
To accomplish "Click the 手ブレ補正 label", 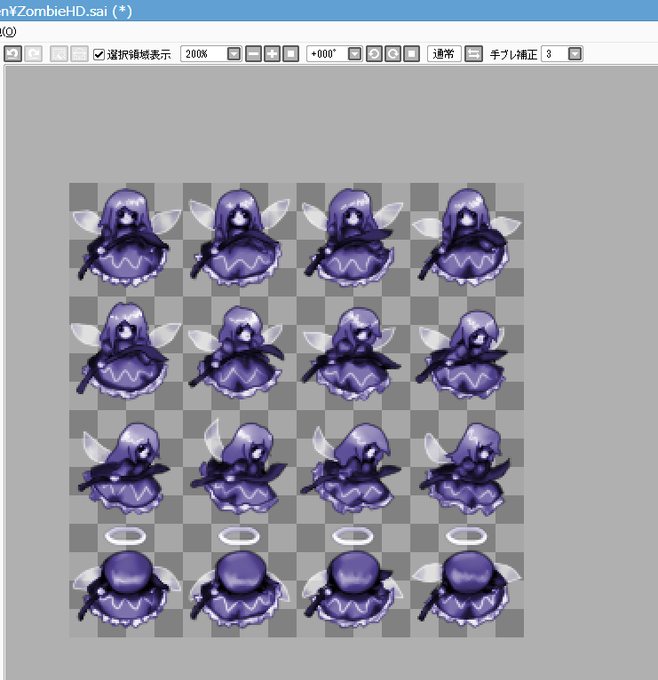I will click(x=514, y=55).
